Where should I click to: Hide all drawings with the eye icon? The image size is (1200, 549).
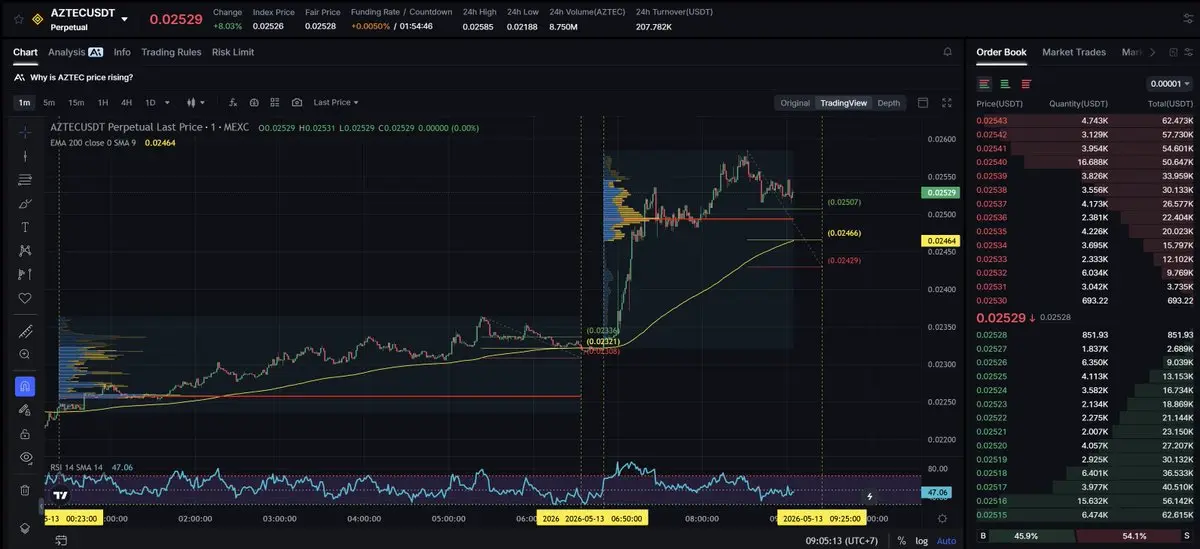tap(25, 457)
